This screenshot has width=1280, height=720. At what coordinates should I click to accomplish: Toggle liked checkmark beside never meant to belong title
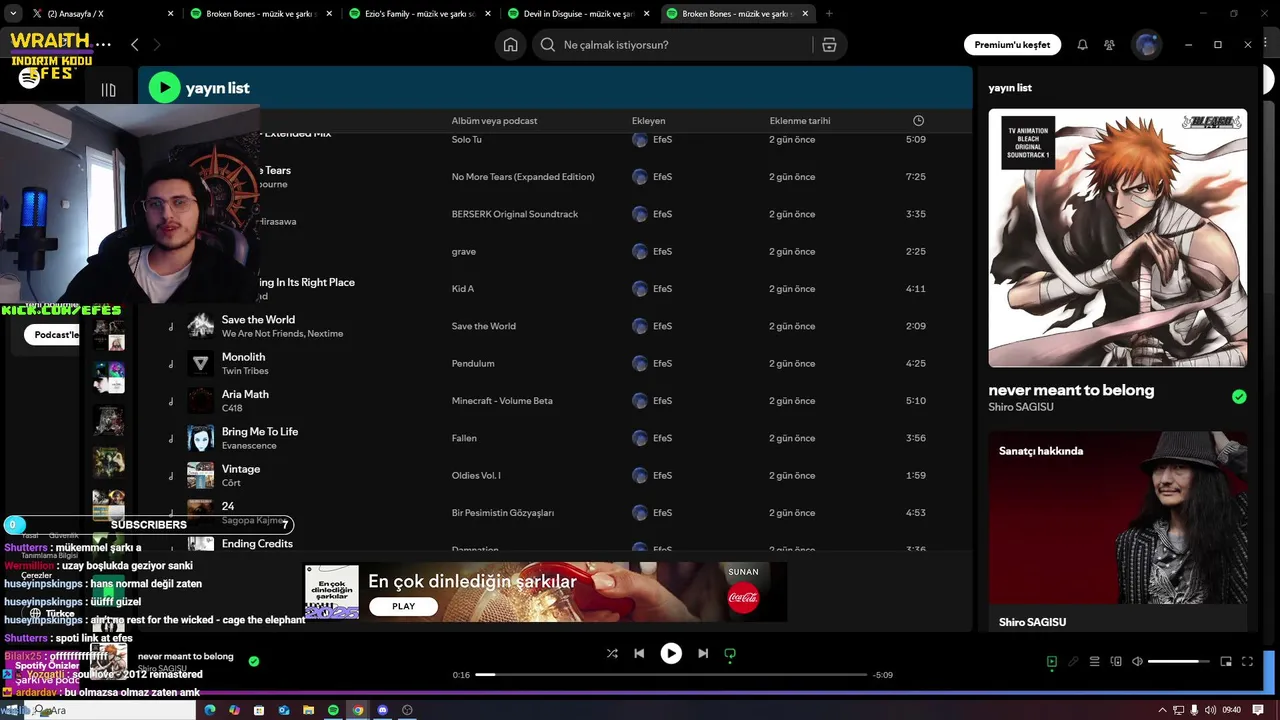click(1239, 397)
